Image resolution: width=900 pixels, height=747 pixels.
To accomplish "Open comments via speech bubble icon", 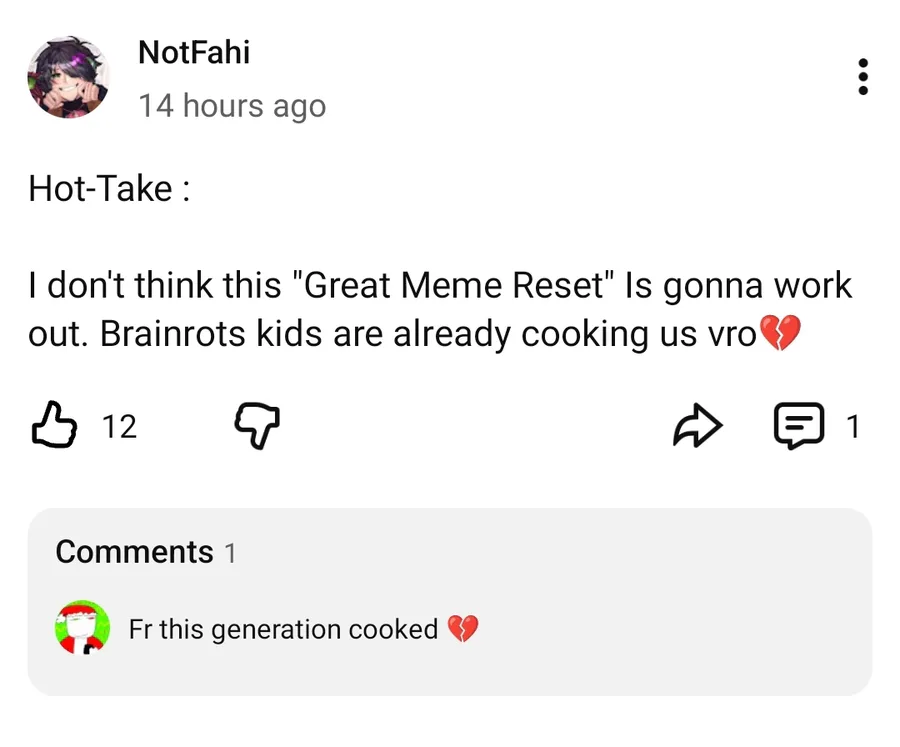I will tap(800, 427).
